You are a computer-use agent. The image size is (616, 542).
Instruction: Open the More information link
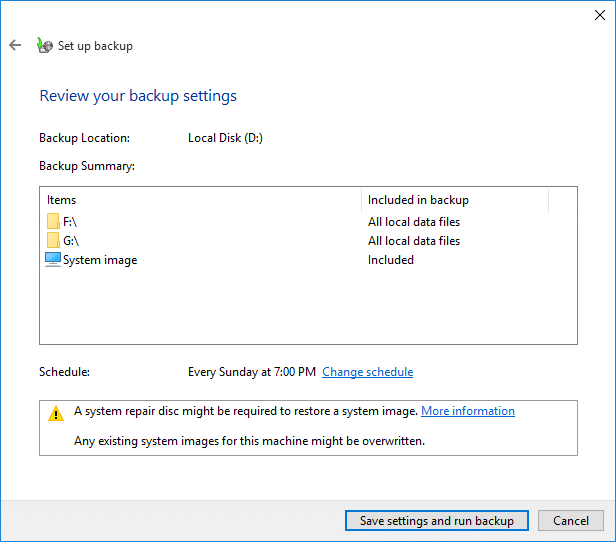[468, 411]
